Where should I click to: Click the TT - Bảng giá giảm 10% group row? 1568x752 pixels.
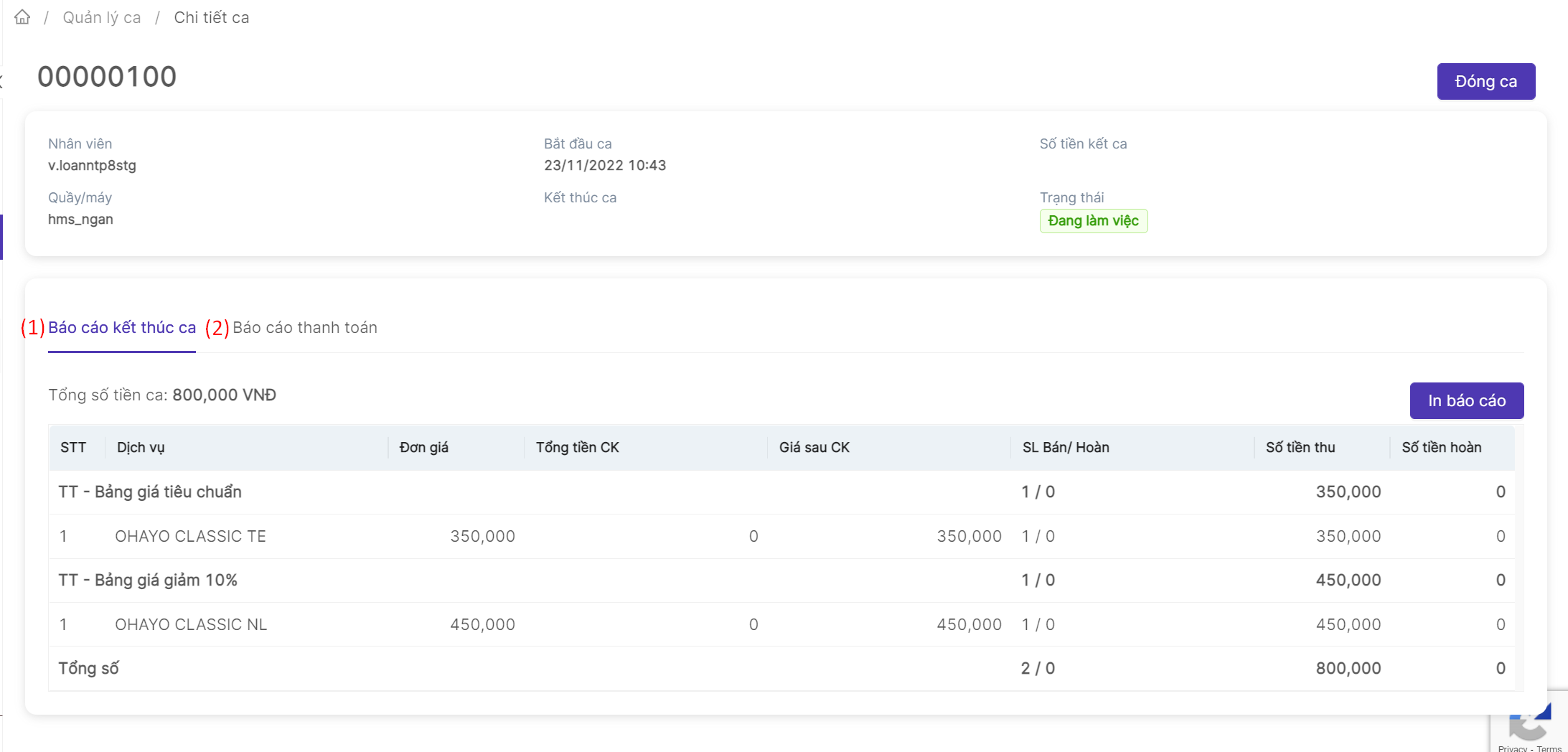(x=148, y=581)
